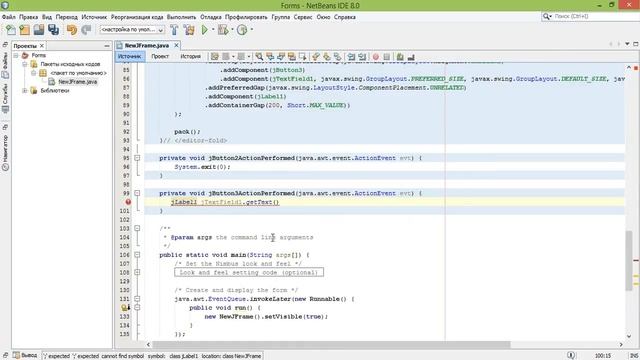Screen dimensions: 640x360
Task: Run the project with the green arrow
Action: pyautogui.click(x=204, y=30)
